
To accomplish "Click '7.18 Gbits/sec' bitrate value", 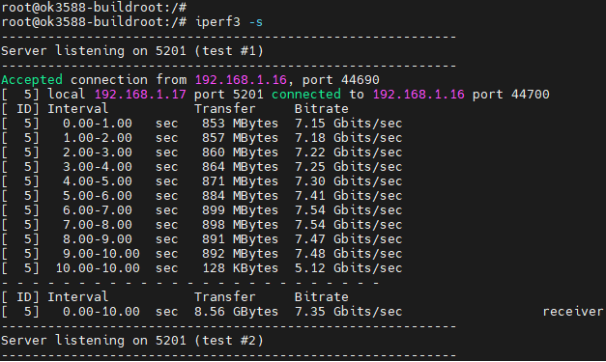I will click(x=348, y=138).
